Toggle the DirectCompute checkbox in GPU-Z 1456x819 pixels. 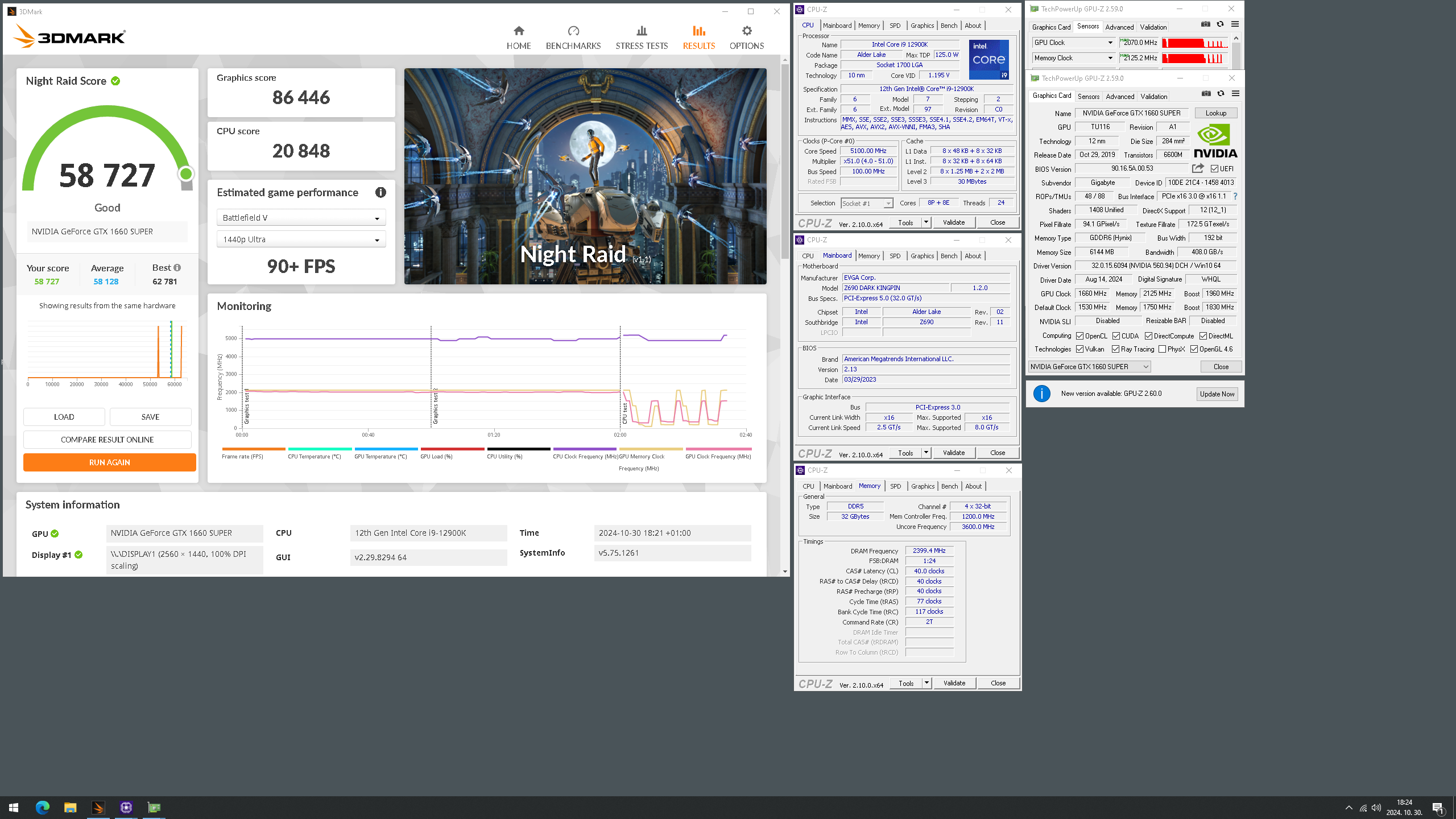pos(1148,336)
